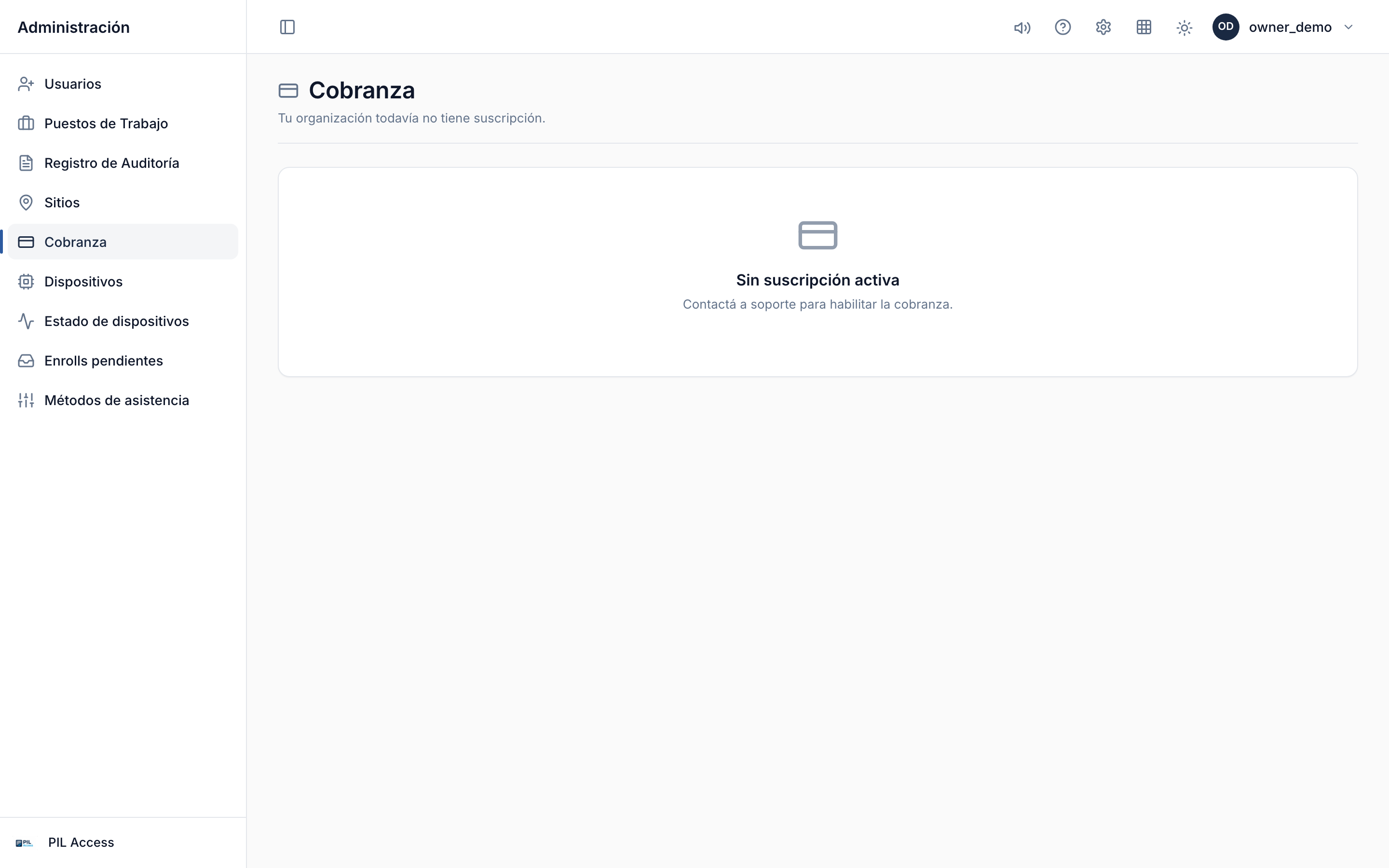This screenshot has width=1389, height=868.
Task: Click the PIL Access logo
Action: (24, 843)
